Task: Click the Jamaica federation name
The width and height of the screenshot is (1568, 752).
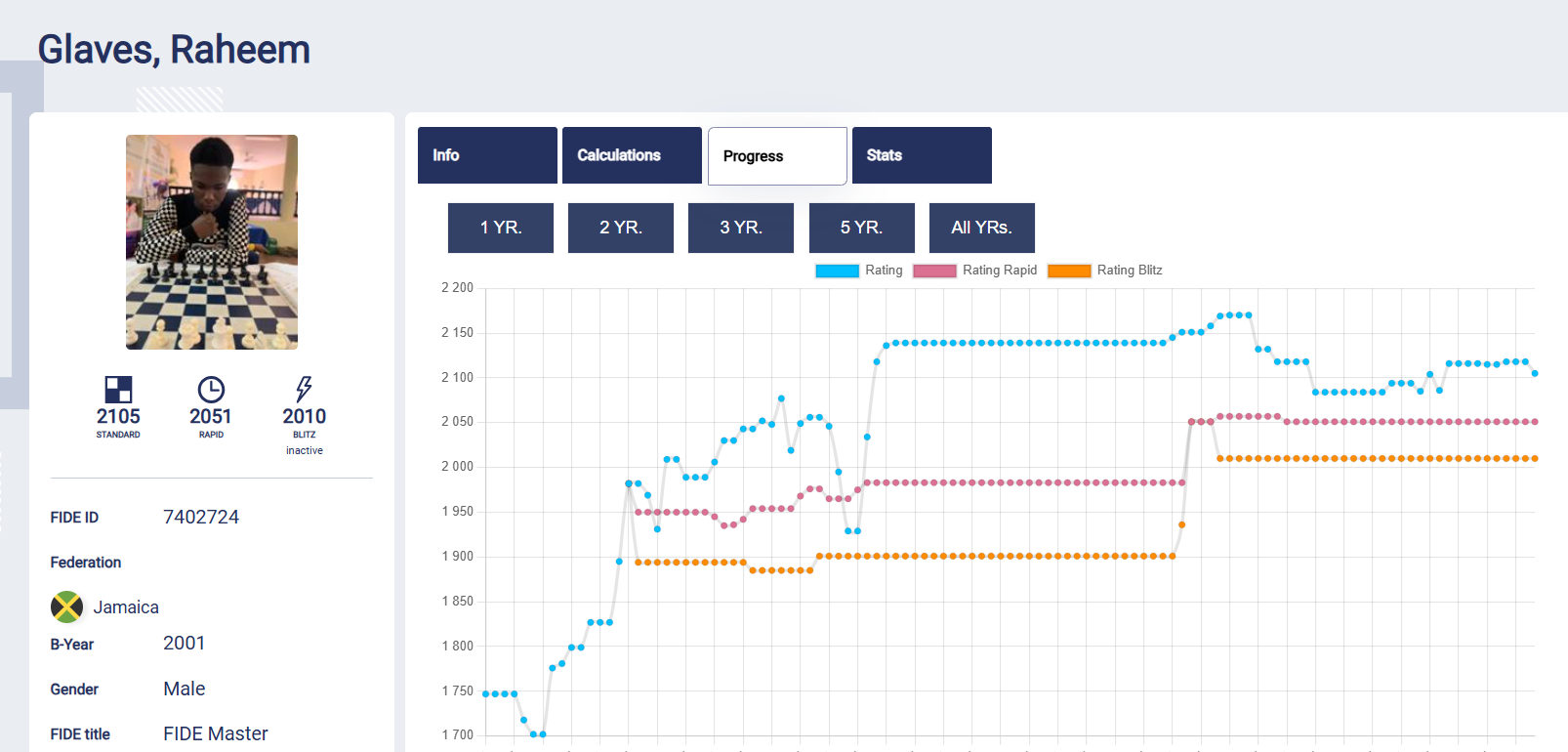Action: point(126,607)
